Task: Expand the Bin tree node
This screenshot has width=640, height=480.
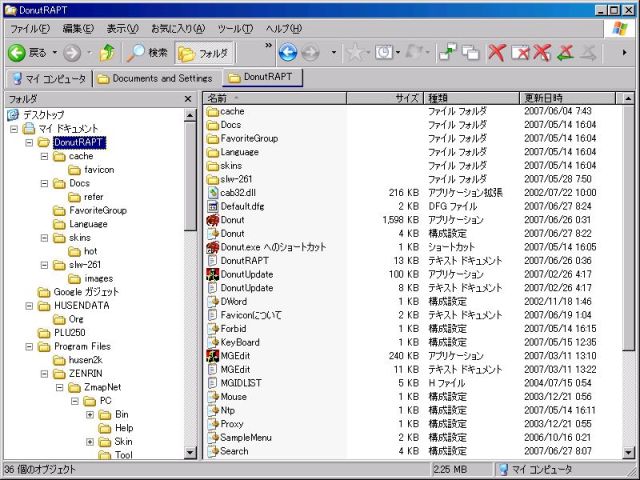Action: click(x=90, y=415)
